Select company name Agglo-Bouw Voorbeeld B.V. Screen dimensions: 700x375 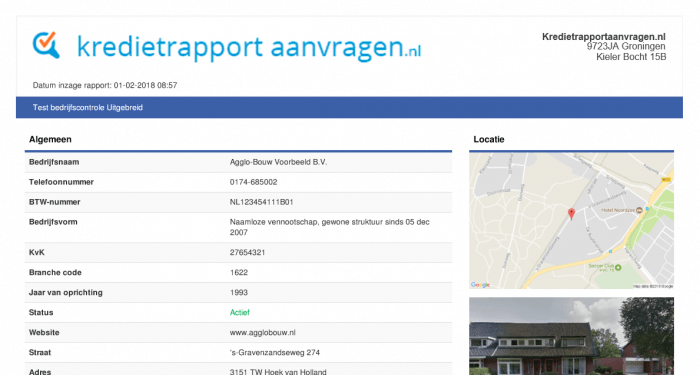point(278,162)
